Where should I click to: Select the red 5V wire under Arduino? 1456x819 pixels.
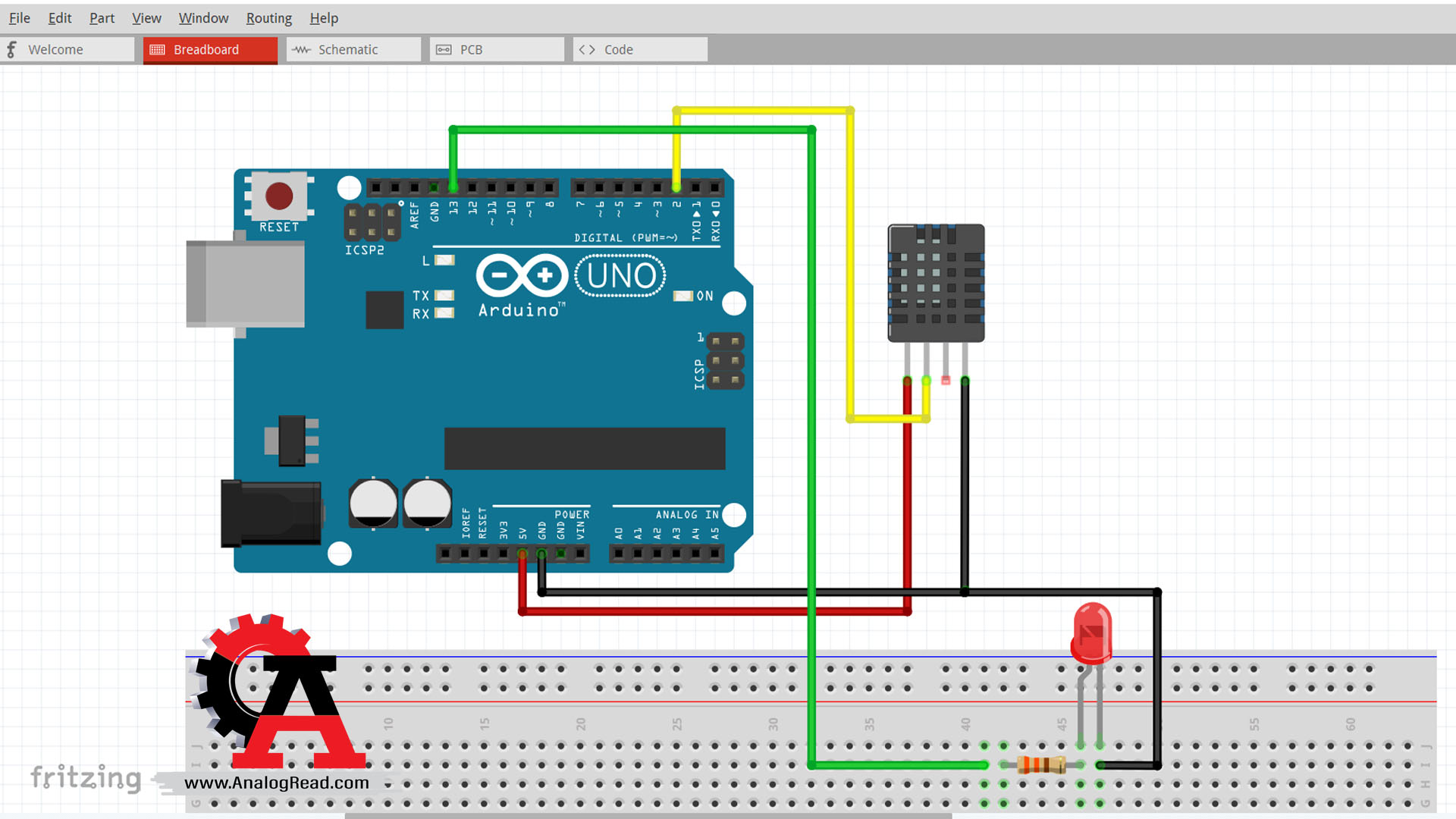(x=715, y=611)
